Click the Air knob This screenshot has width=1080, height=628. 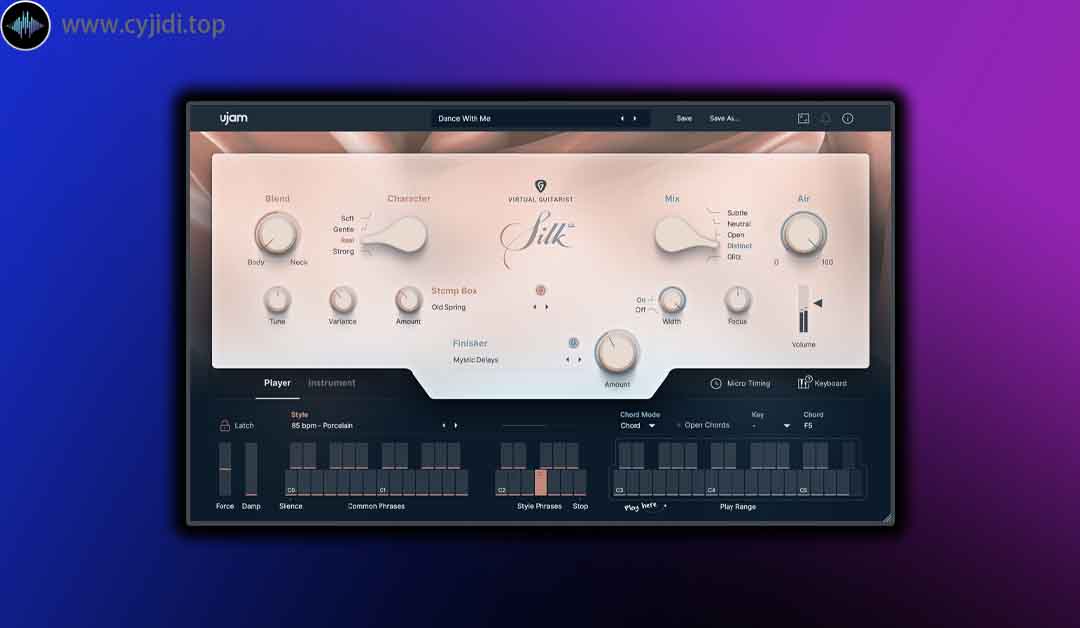(x=803, y=233)
